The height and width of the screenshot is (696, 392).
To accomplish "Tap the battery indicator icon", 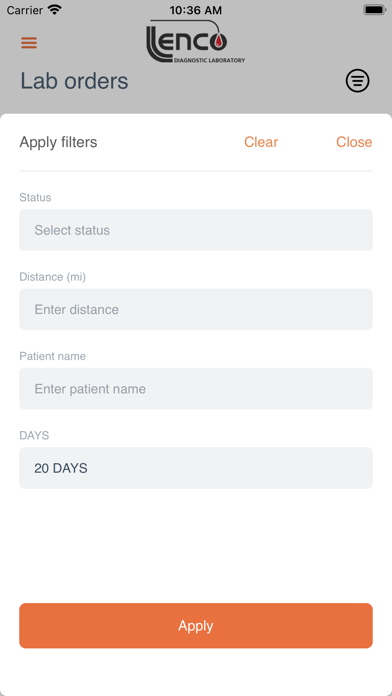I will pyautogui.click(x=375, y=10).
